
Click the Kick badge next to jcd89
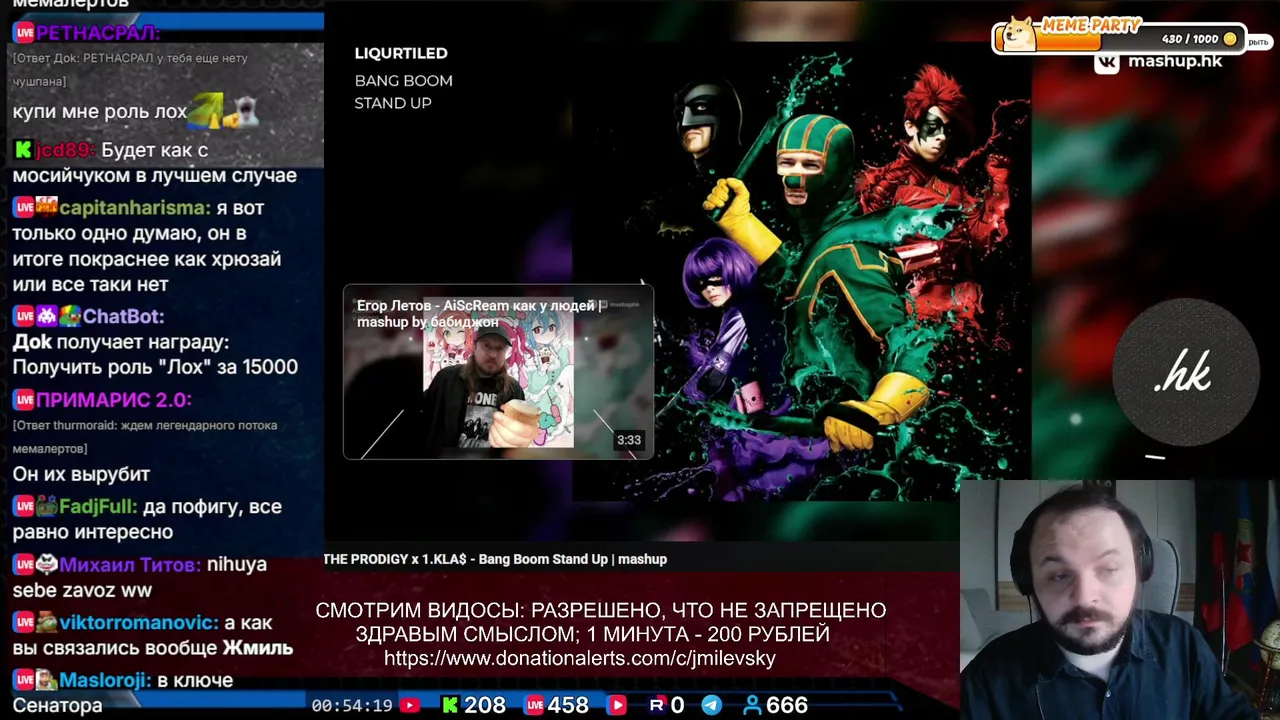click(x=23, y=150)
